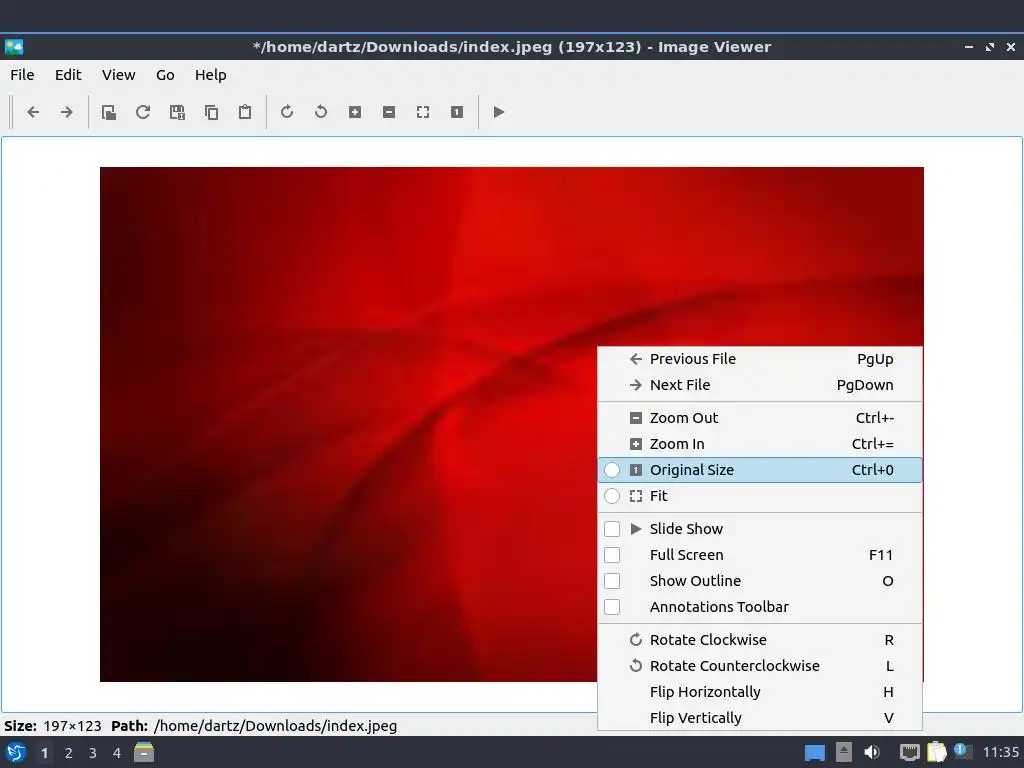Zoom in with the toolbar plus icon

click(x=355, y=112)
